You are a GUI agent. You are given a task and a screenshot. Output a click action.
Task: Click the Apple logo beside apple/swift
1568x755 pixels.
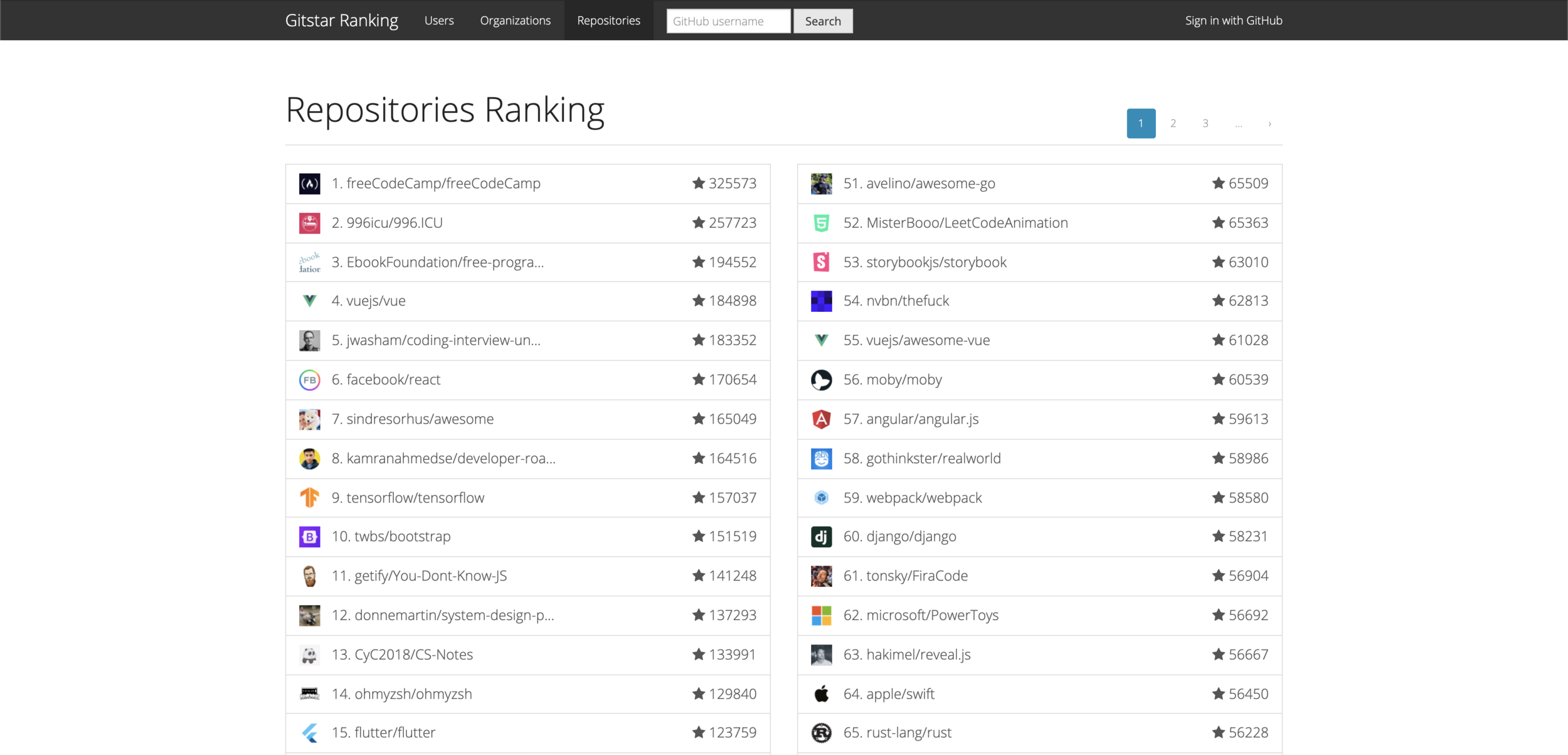(821, 694)
